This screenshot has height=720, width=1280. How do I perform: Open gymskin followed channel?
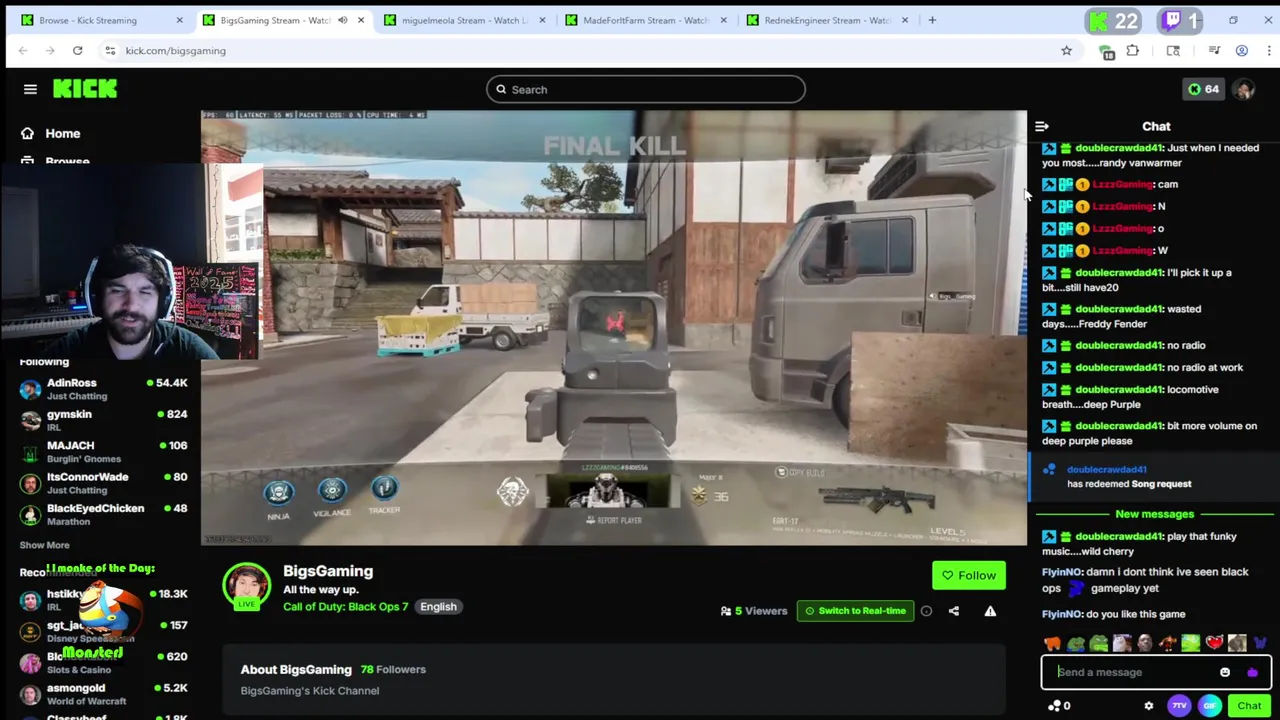pos(104,420)
